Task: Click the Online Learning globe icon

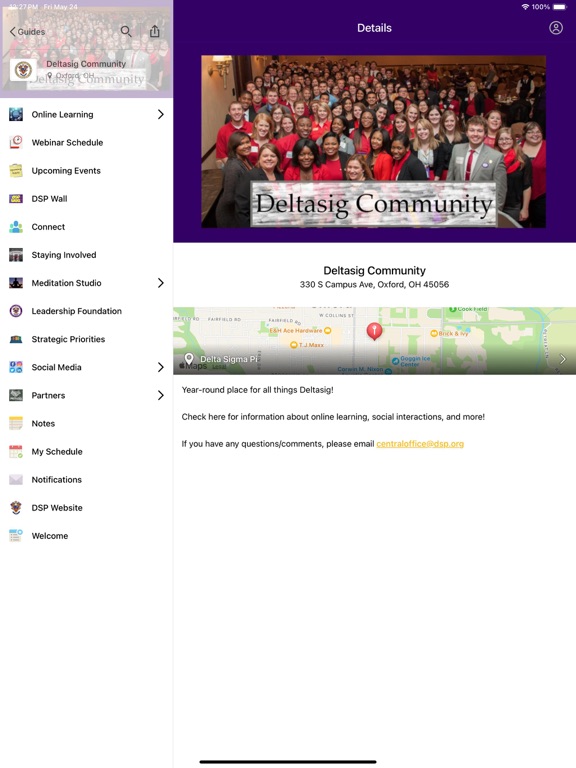Action: pyautogui.click(x=16, y=115)
